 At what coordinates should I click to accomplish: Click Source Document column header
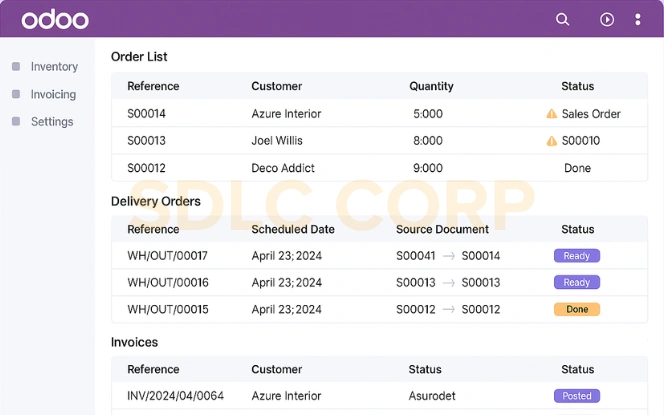coord(442,229)
